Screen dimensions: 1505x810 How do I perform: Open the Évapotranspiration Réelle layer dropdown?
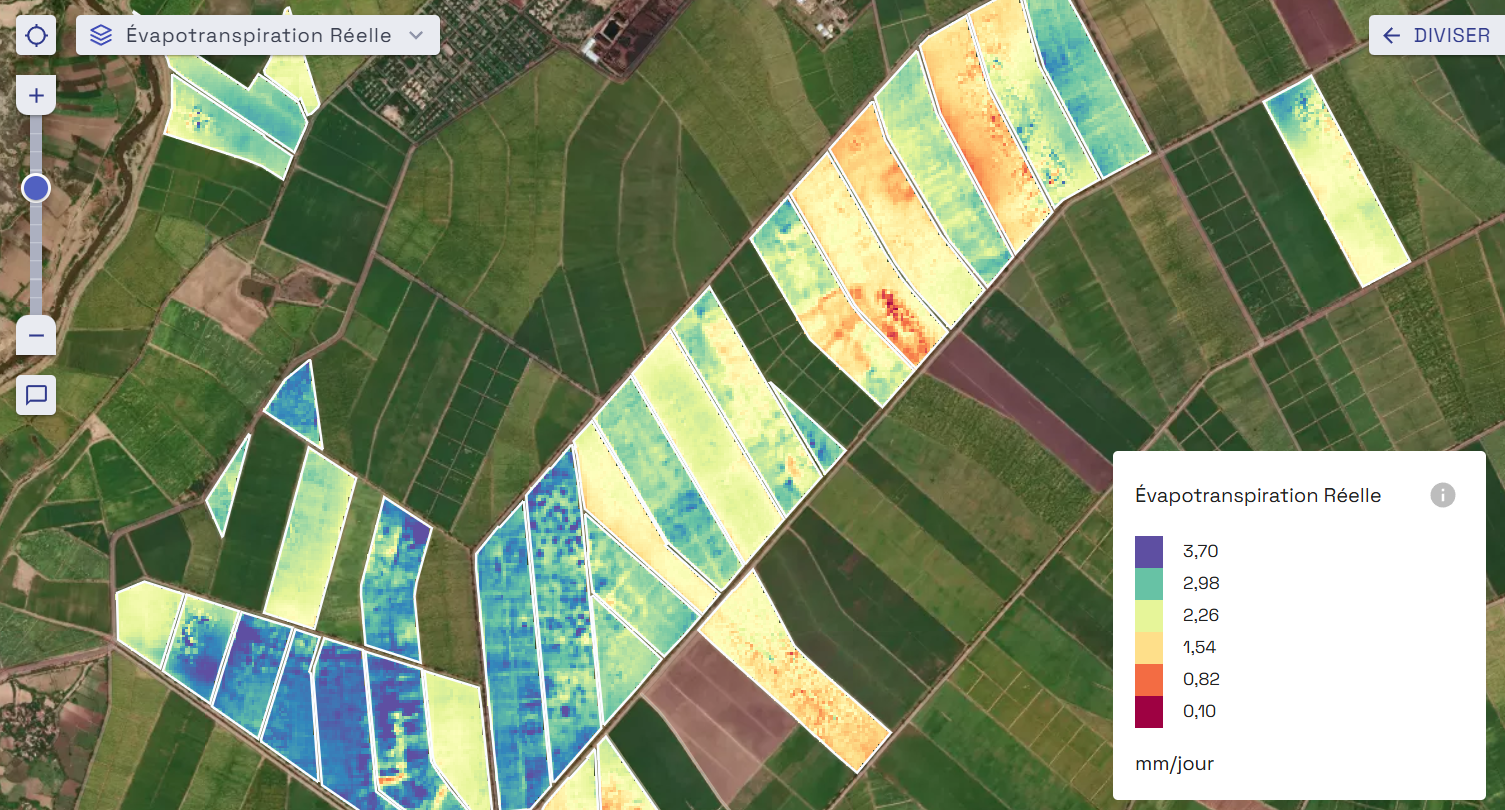pos(258,35)
